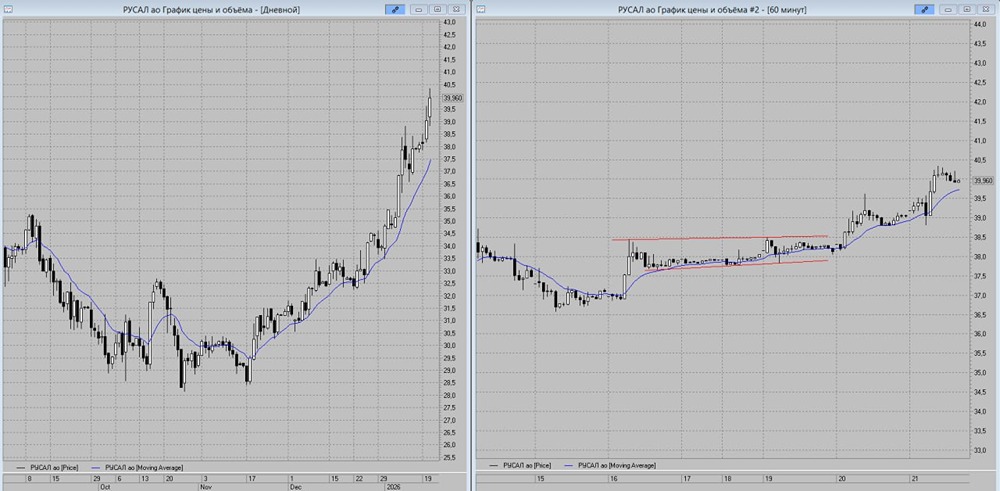Image resolution: width=1000 pixels, height=491 pixels.
Task: Click the 42,5 price label on 60-minute chart axis
Action: pyautogui.click(x=980, y=82)
